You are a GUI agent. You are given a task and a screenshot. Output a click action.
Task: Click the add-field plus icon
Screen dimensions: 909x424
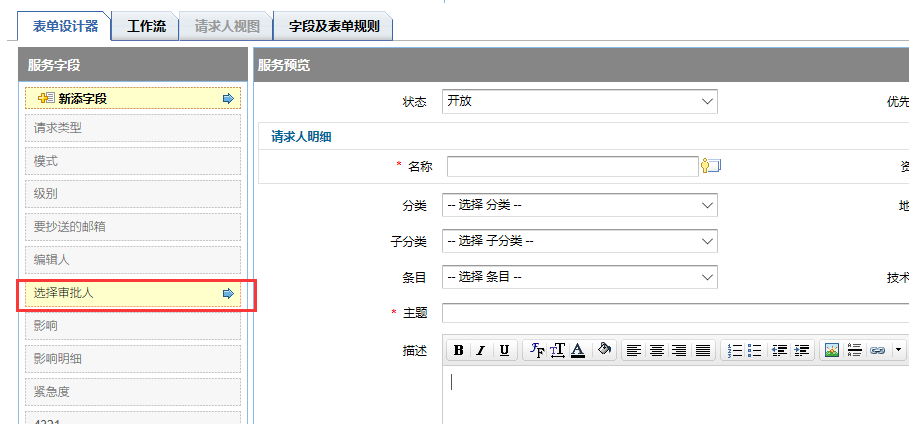[46, 98]
